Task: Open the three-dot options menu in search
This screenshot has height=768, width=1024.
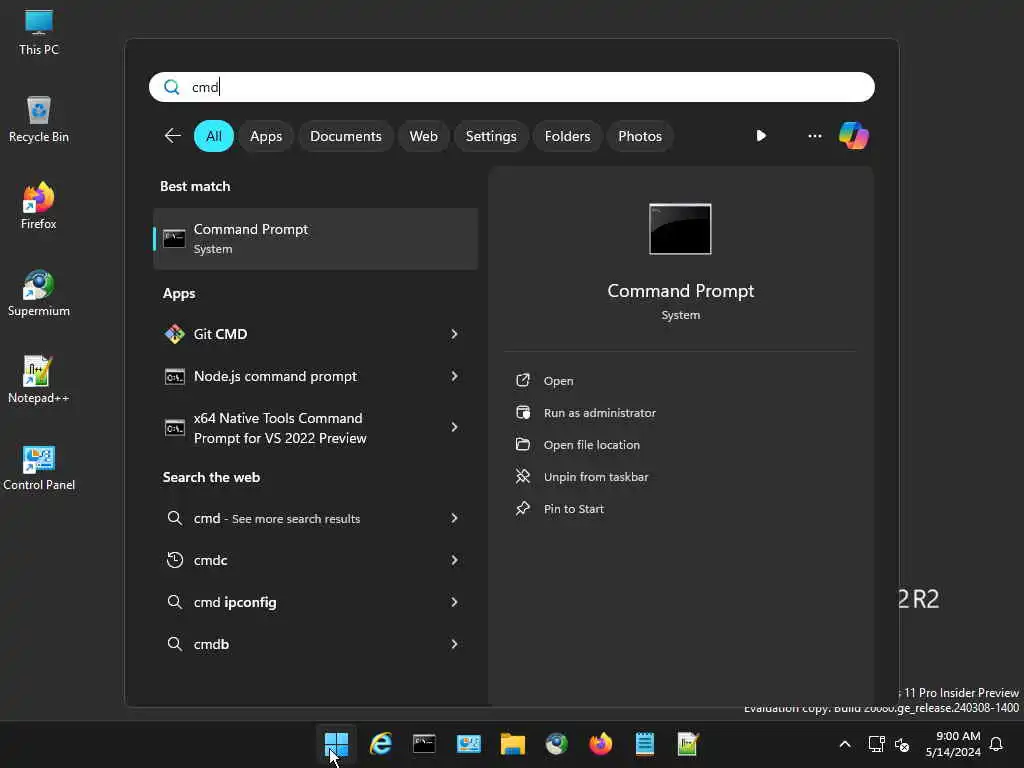Action: coord(814,136)
